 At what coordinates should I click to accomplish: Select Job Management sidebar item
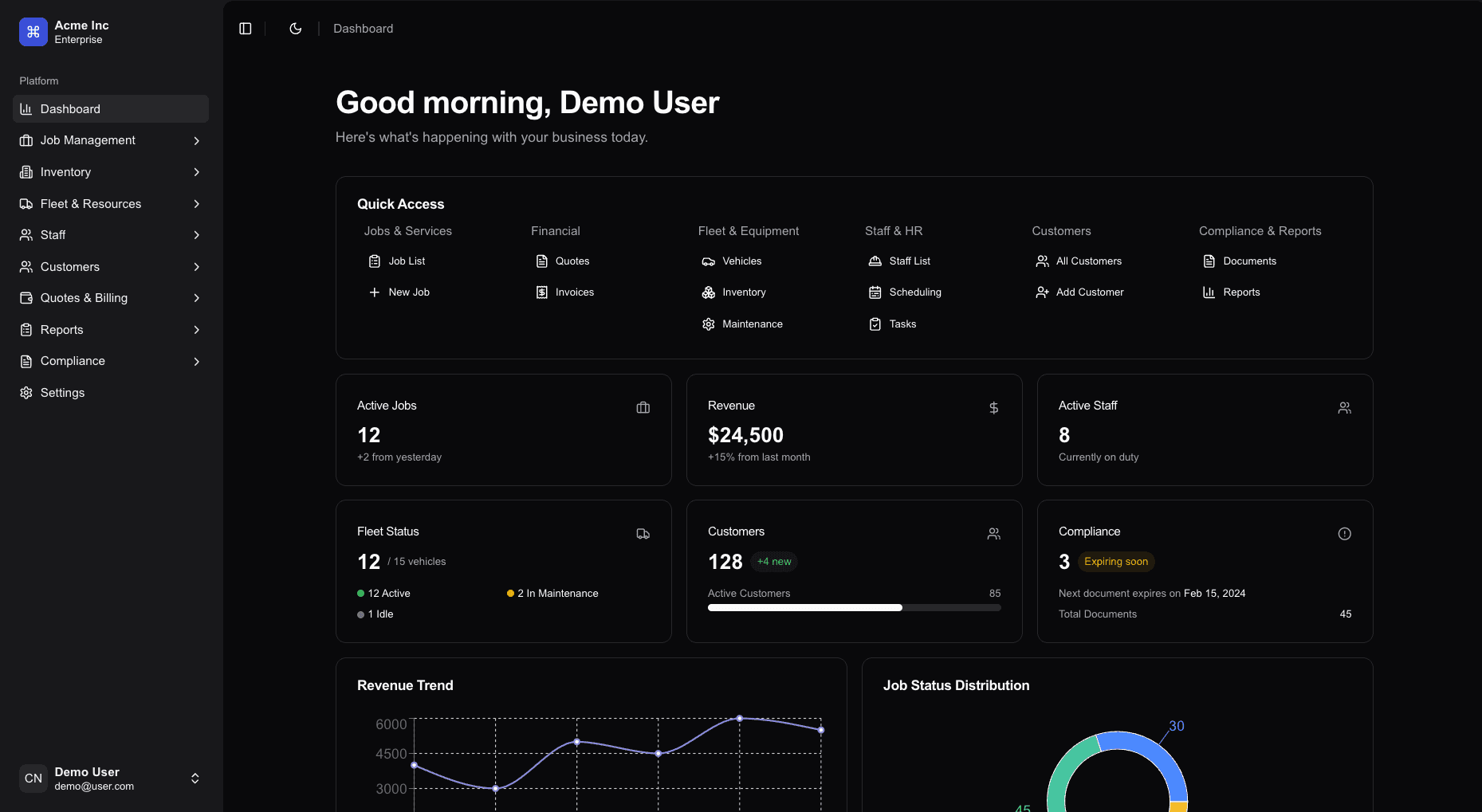(x=111, y=140)
